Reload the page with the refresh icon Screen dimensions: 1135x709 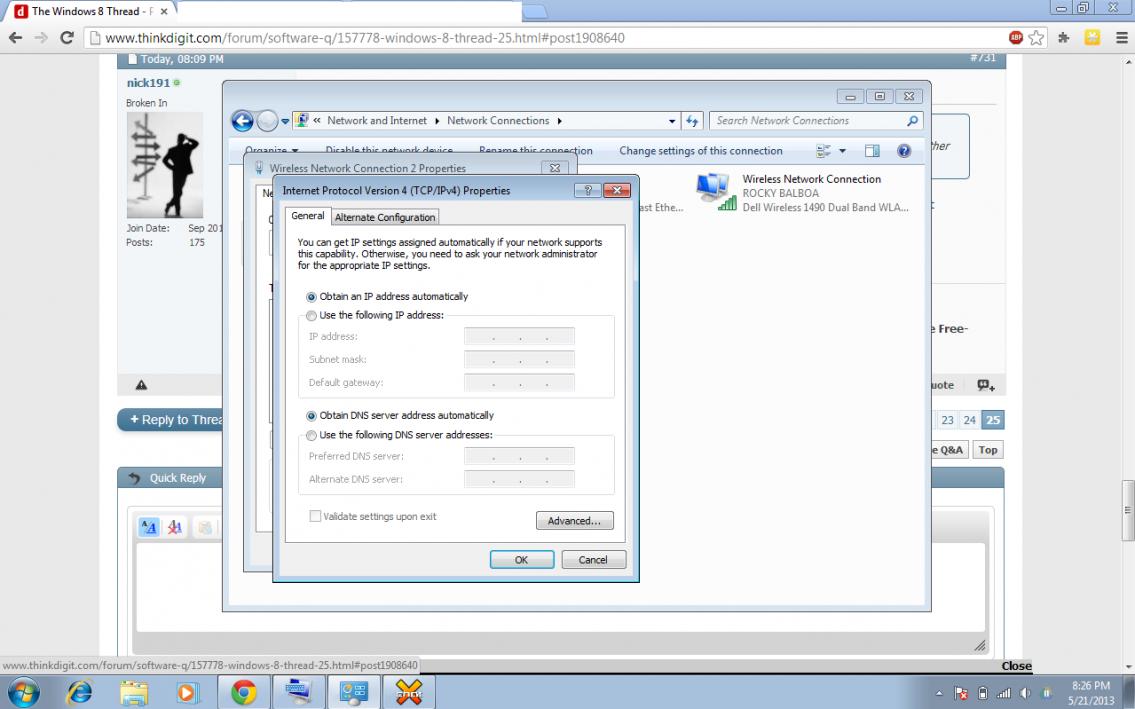67,38
